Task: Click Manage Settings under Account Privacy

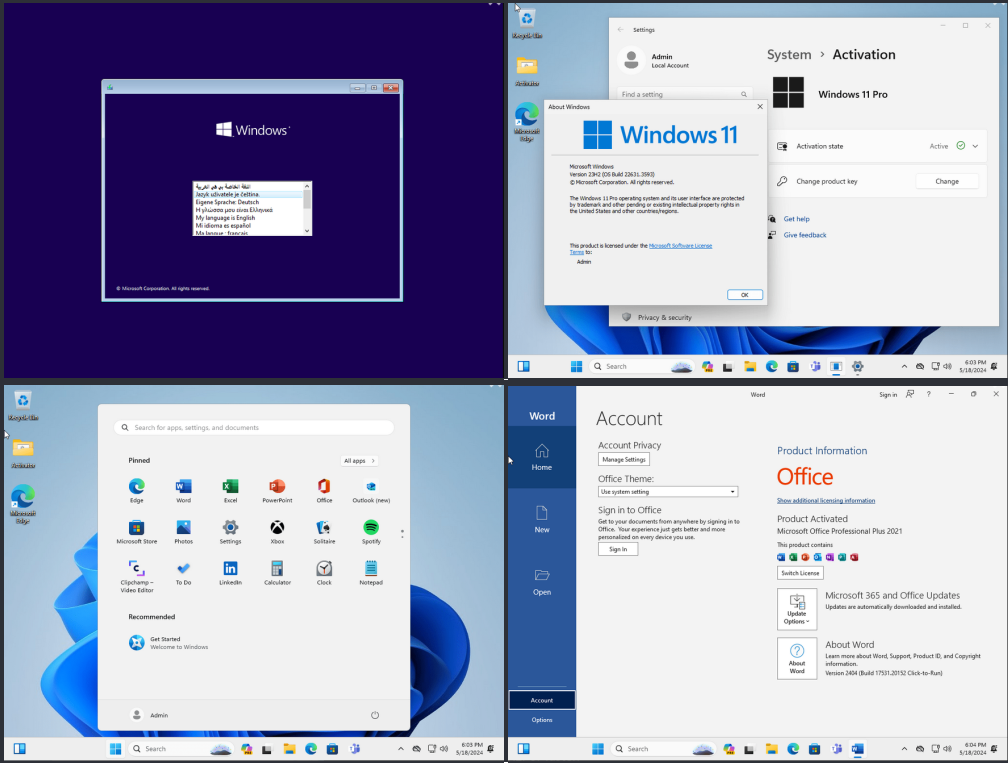Action: click(624, 460)
